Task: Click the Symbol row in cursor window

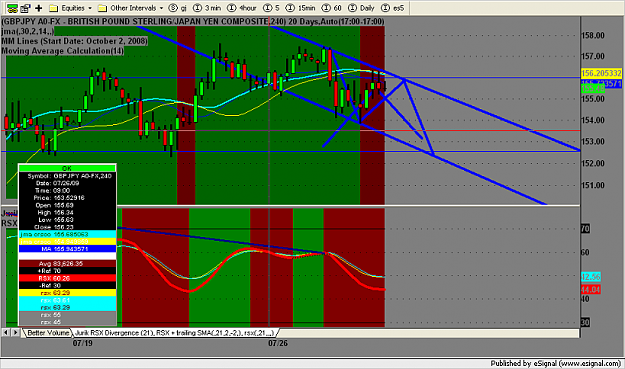Action: point(67,176)
